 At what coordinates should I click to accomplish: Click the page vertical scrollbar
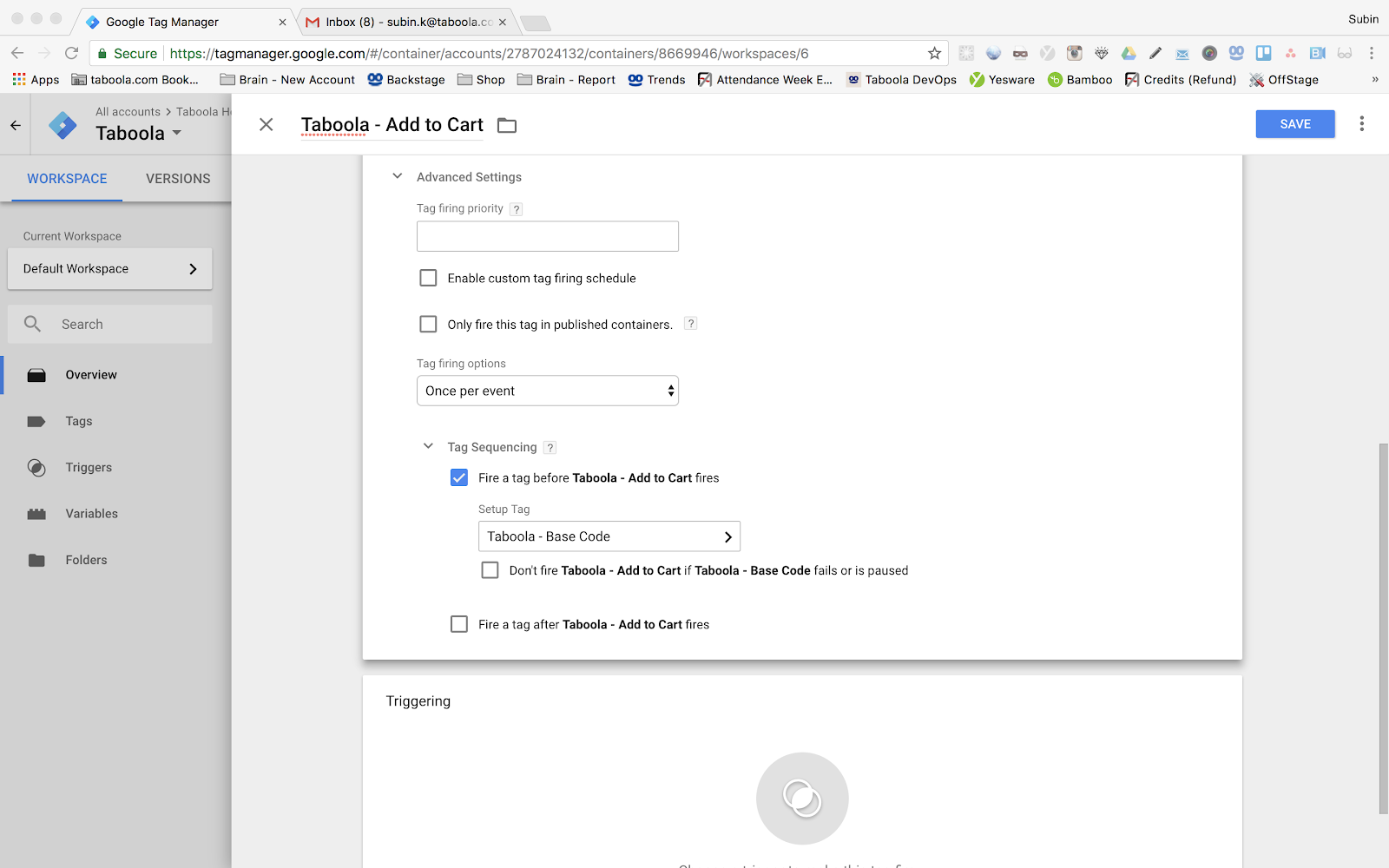1383,628
